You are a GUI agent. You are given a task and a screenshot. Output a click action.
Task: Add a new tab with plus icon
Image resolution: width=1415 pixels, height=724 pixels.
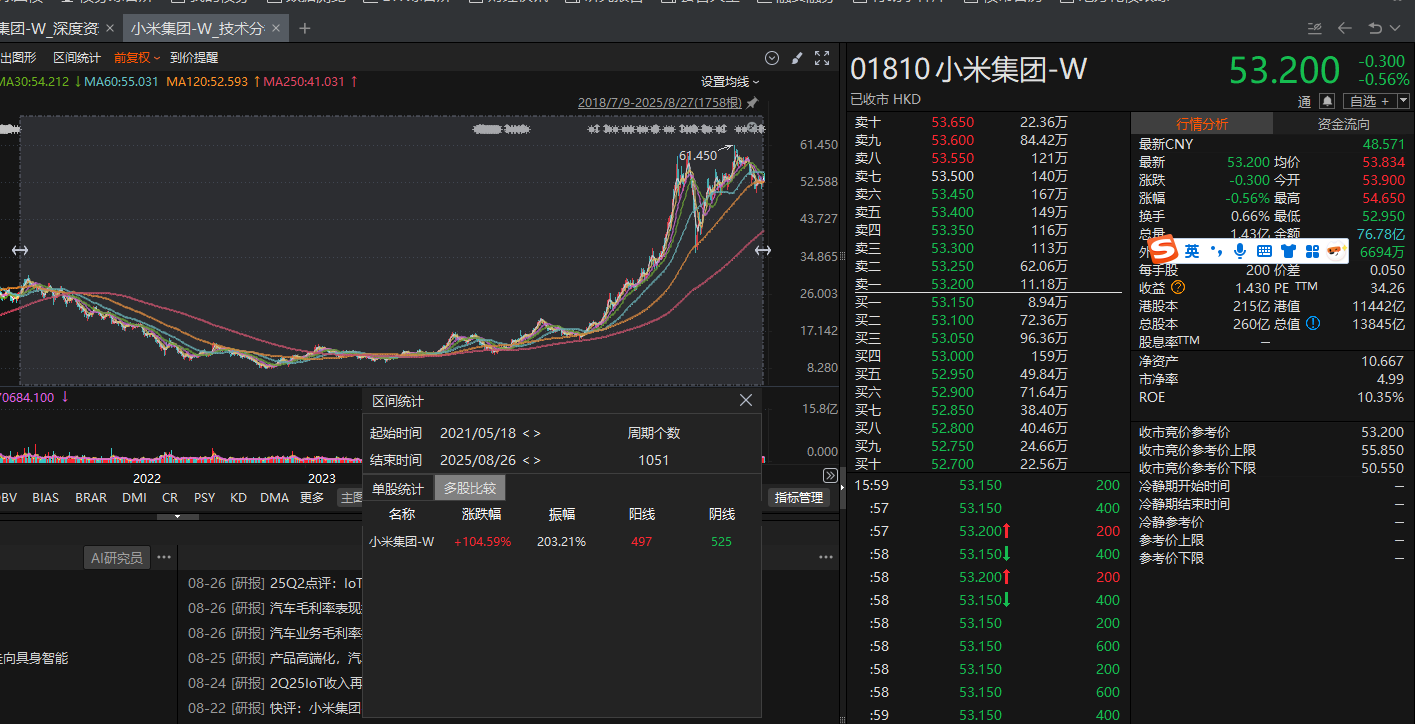point(305,28)
